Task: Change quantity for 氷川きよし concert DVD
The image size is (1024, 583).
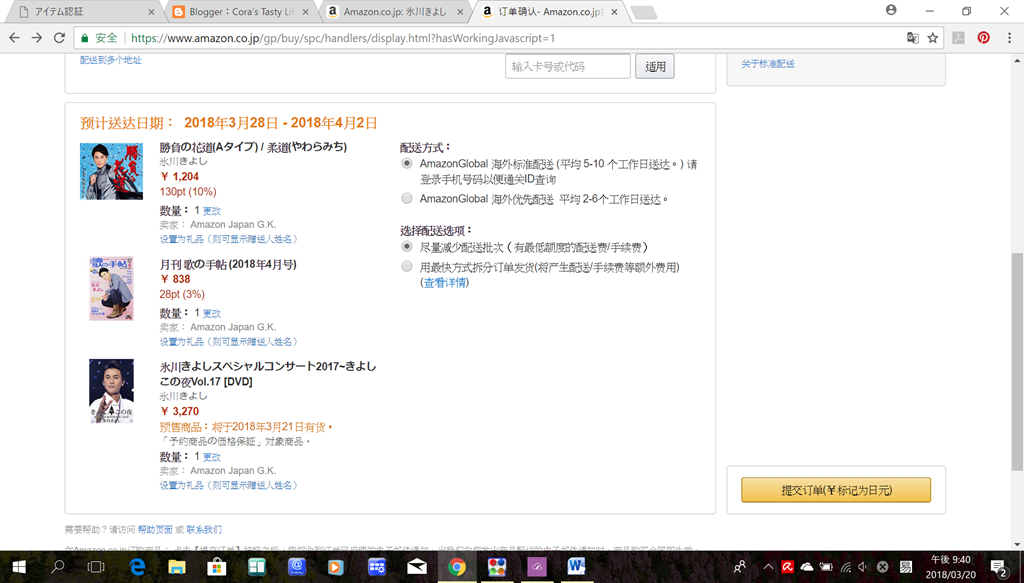Action: pos(212,457)
